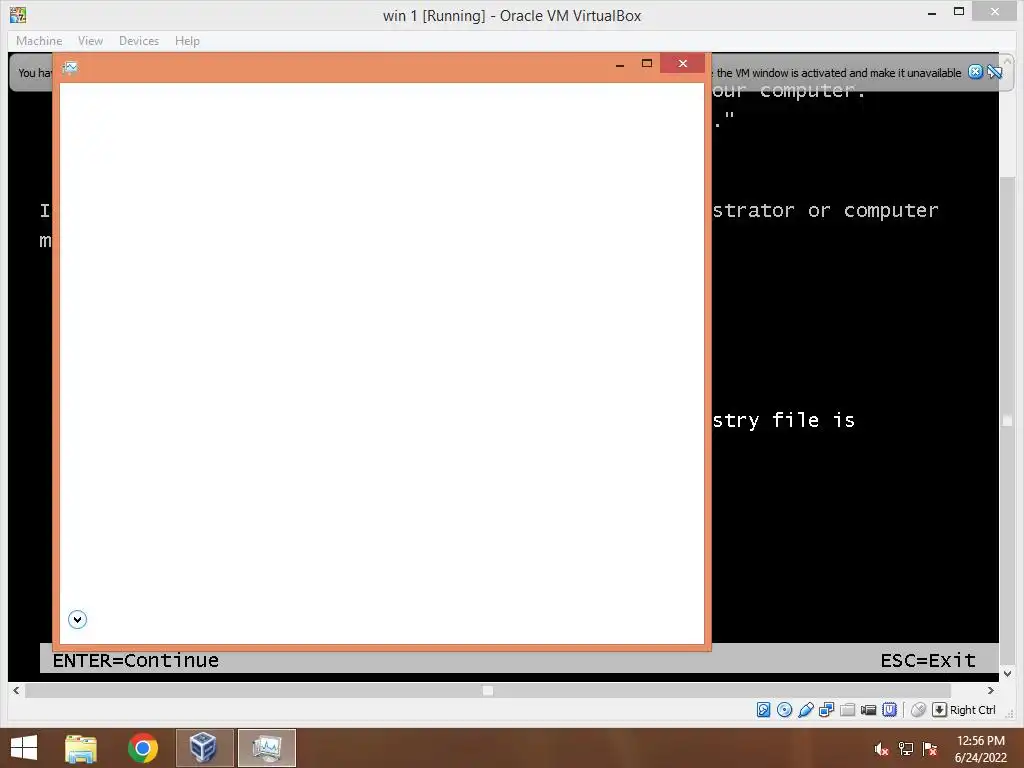Viewport: 1024px width, 768px height.
Task: Click the horizontal scrollbar thumb
Action: tap(488, 690)
